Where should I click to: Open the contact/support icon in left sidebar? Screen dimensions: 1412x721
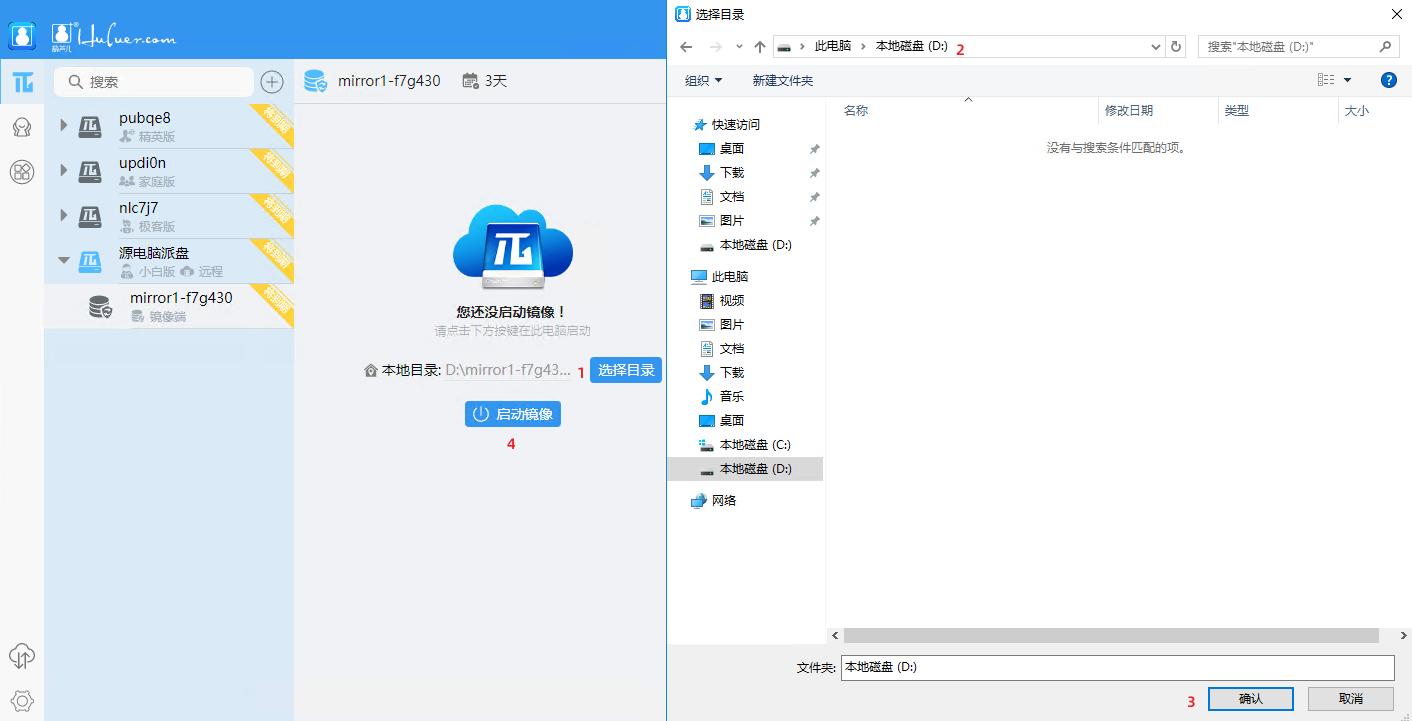pyautogui.click(x=22, y=127)
